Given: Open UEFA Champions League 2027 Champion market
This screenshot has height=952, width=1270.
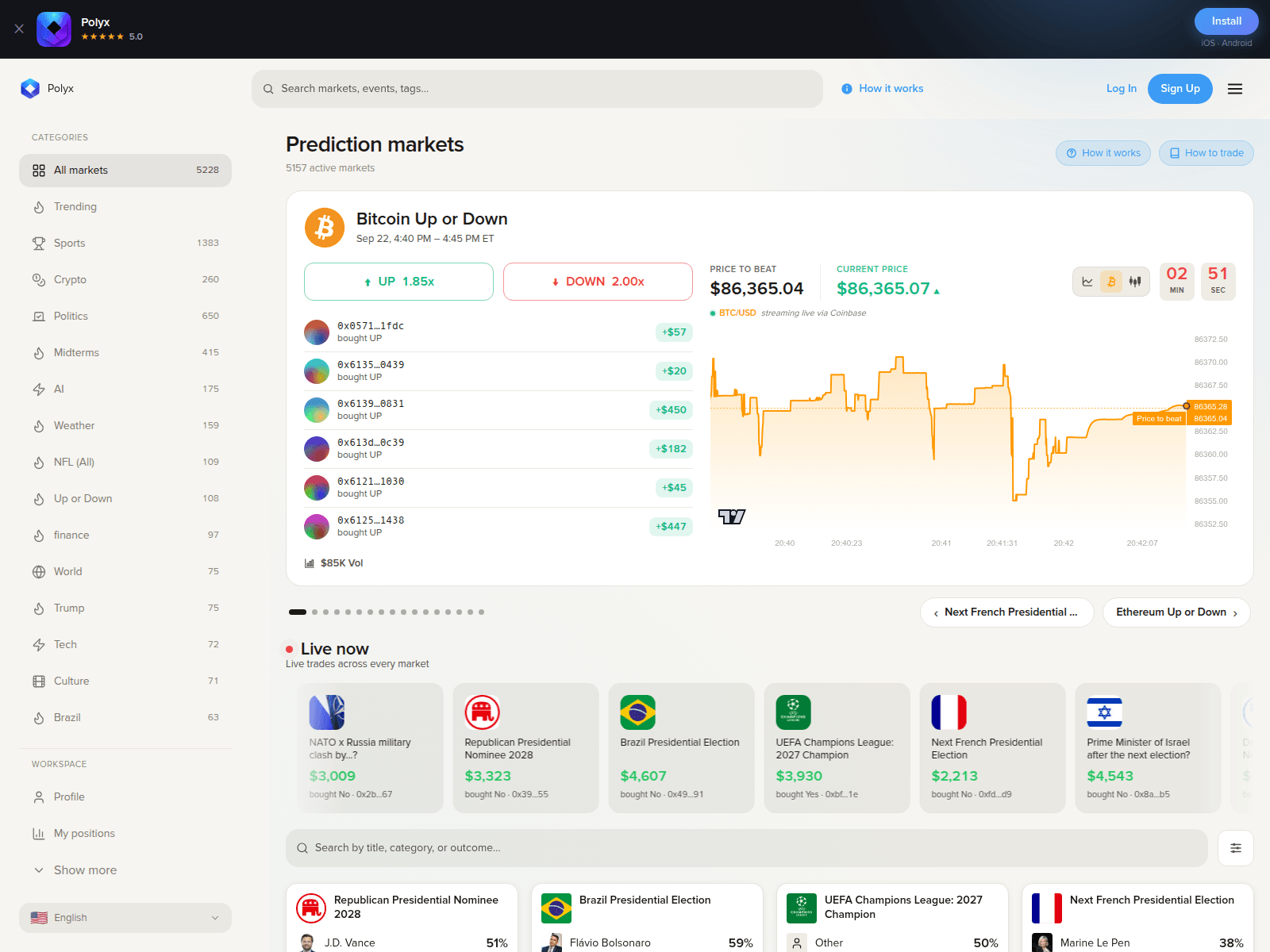Looking at the screenshot, I should 903,908.
